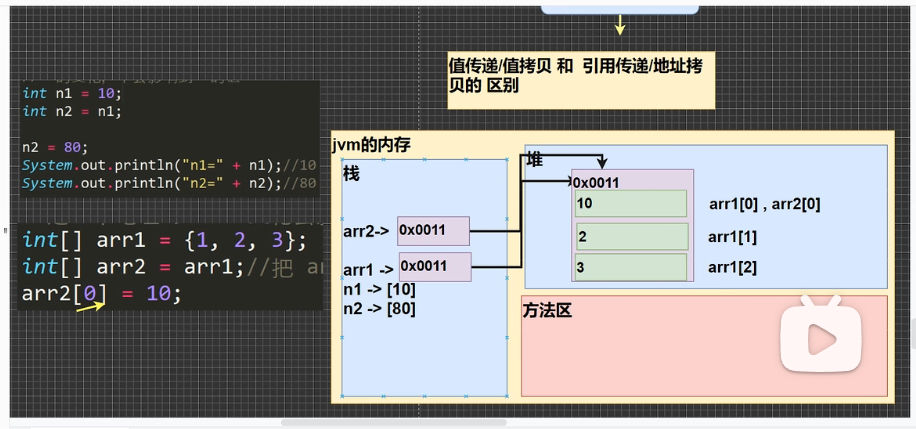
Task: Select the int n1 = 10 code image
Action: point(168,137)
